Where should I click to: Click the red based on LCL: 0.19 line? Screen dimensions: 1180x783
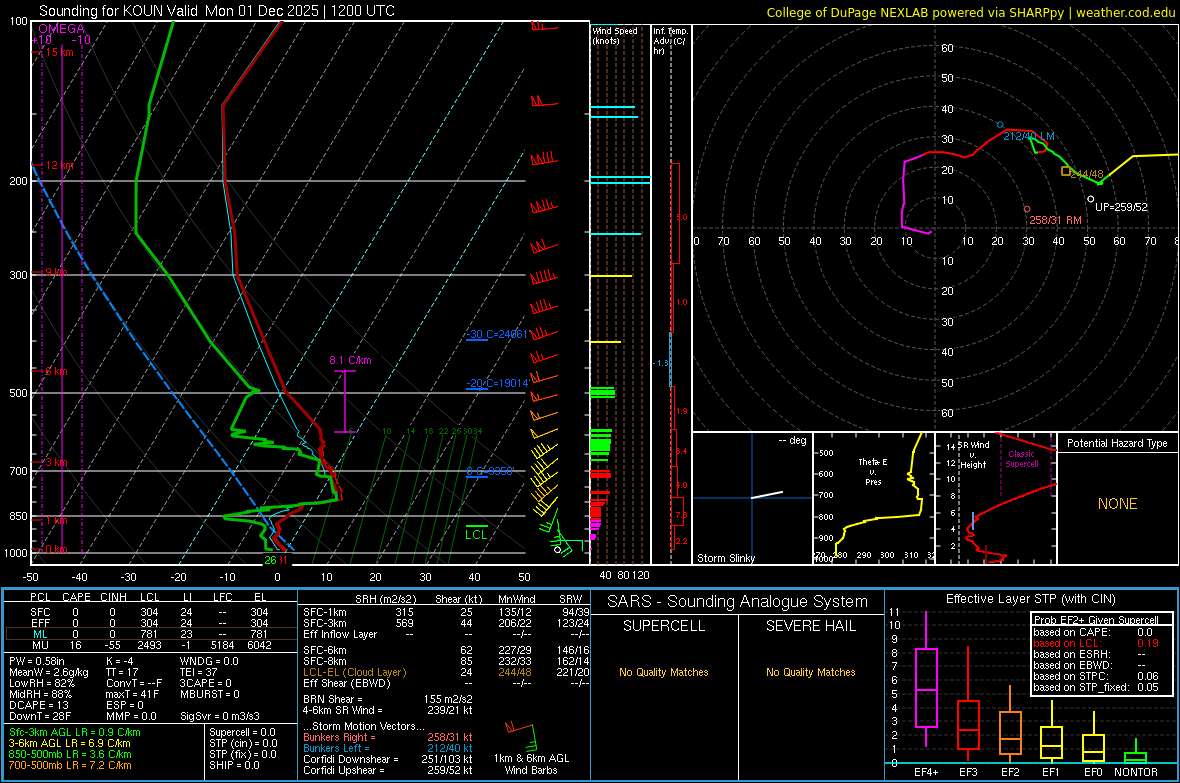pos(1096,643)
